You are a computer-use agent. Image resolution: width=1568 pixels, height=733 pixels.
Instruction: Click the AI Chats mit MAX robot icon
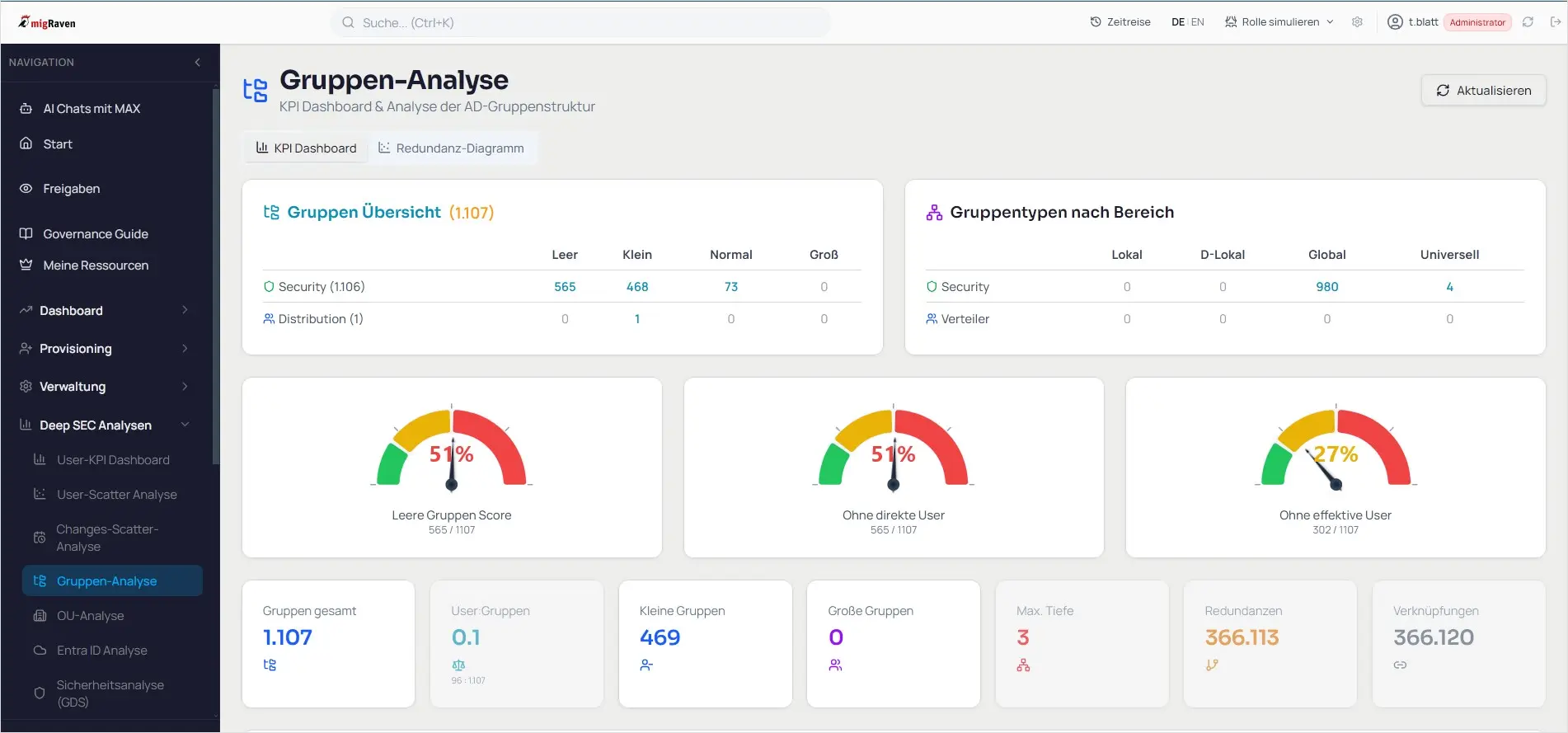tap(26, 109)
